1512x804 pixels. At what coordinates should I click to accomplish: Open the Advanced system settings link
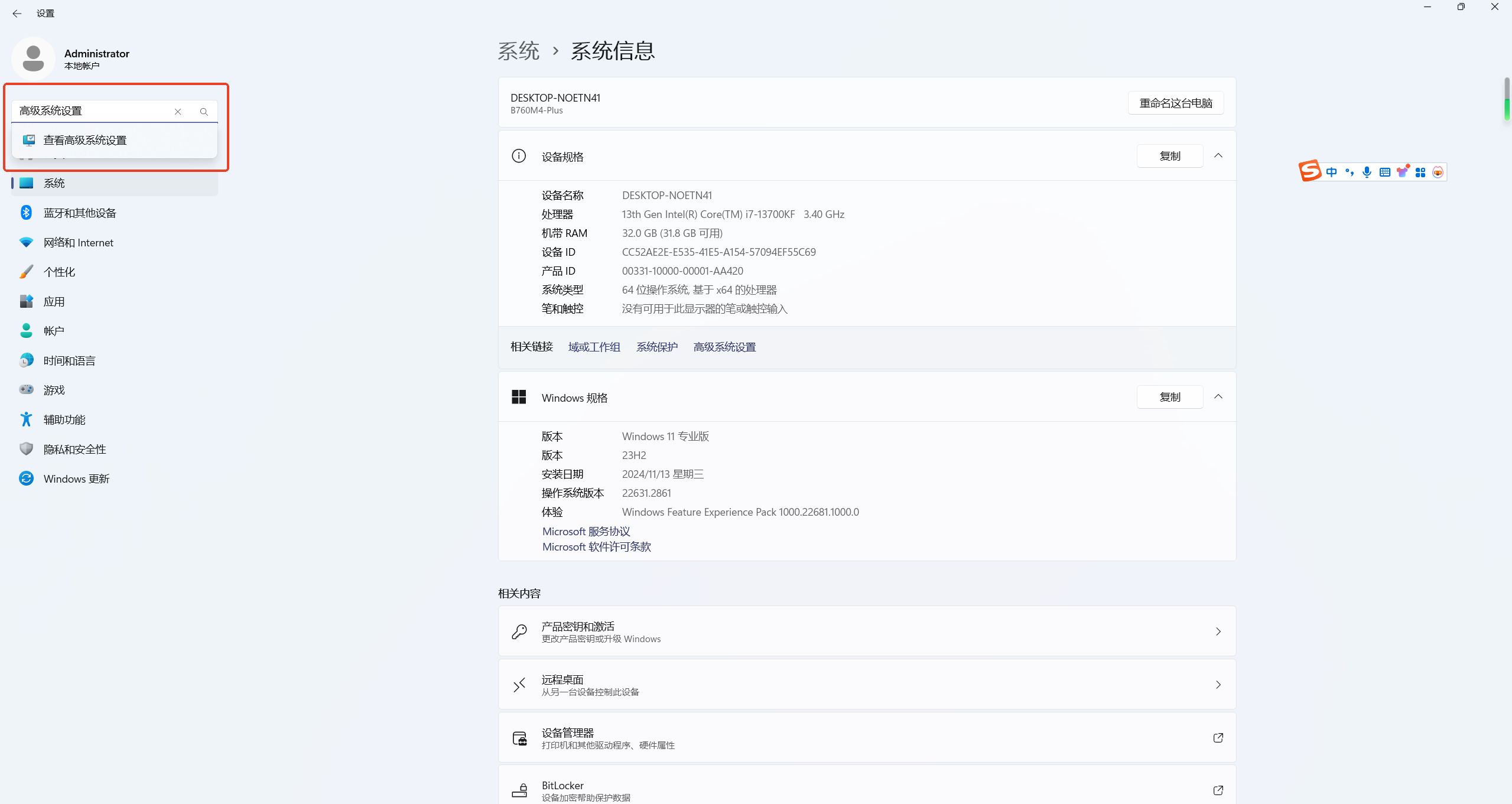(724, 347)
